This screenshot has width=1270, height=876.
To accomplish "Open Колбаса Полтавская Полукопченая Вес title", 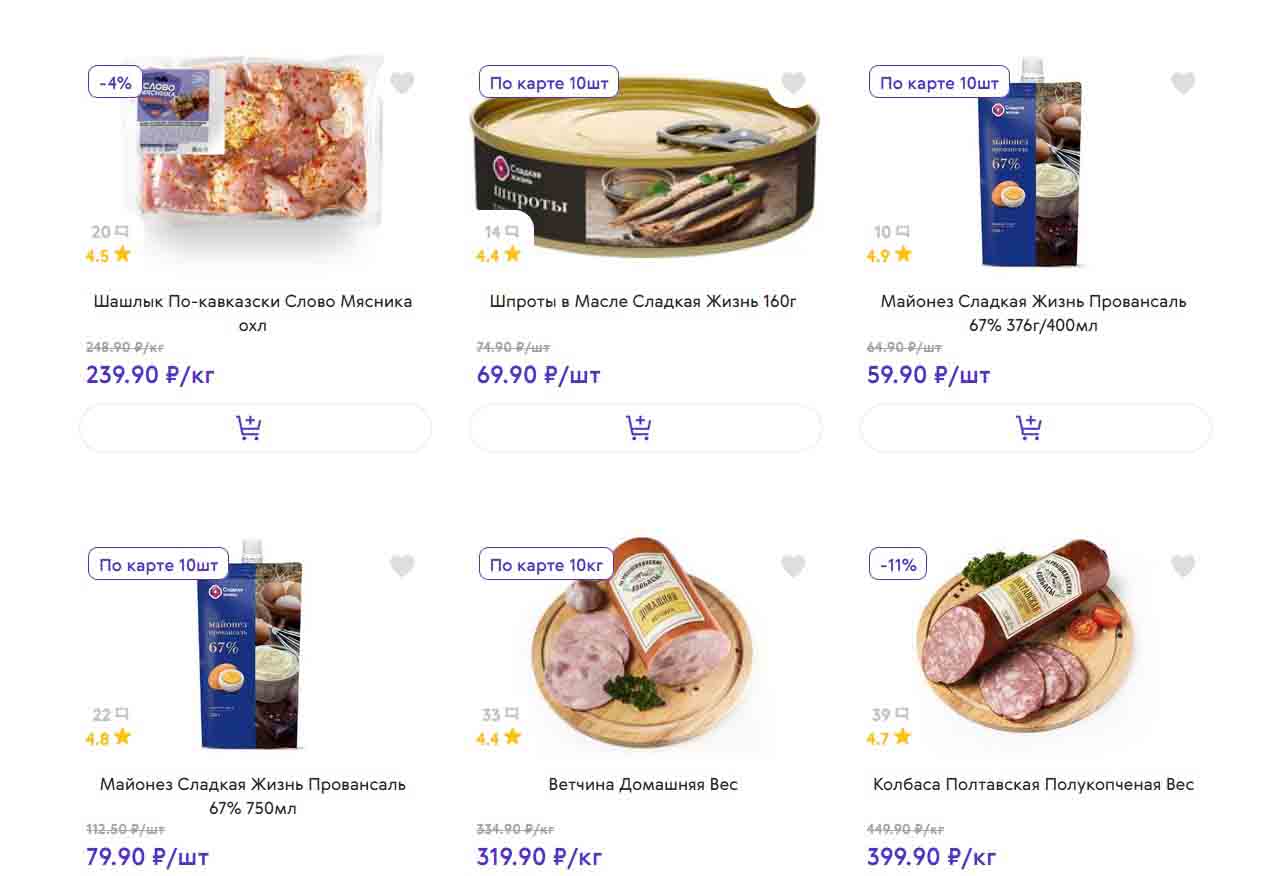I will [x=1033, y=785].
